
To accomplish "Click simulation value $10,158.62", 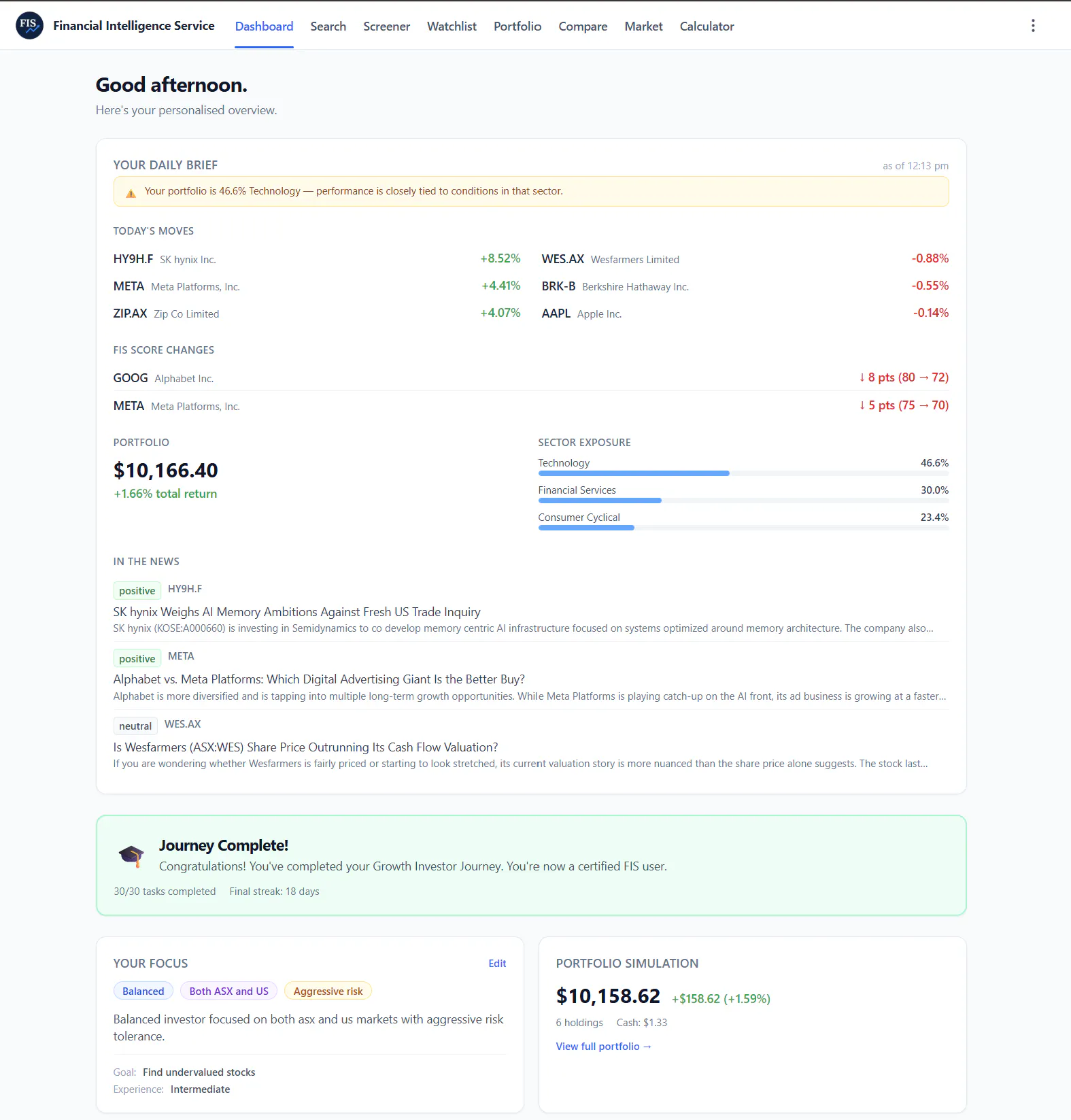I will tap(608, 996).
